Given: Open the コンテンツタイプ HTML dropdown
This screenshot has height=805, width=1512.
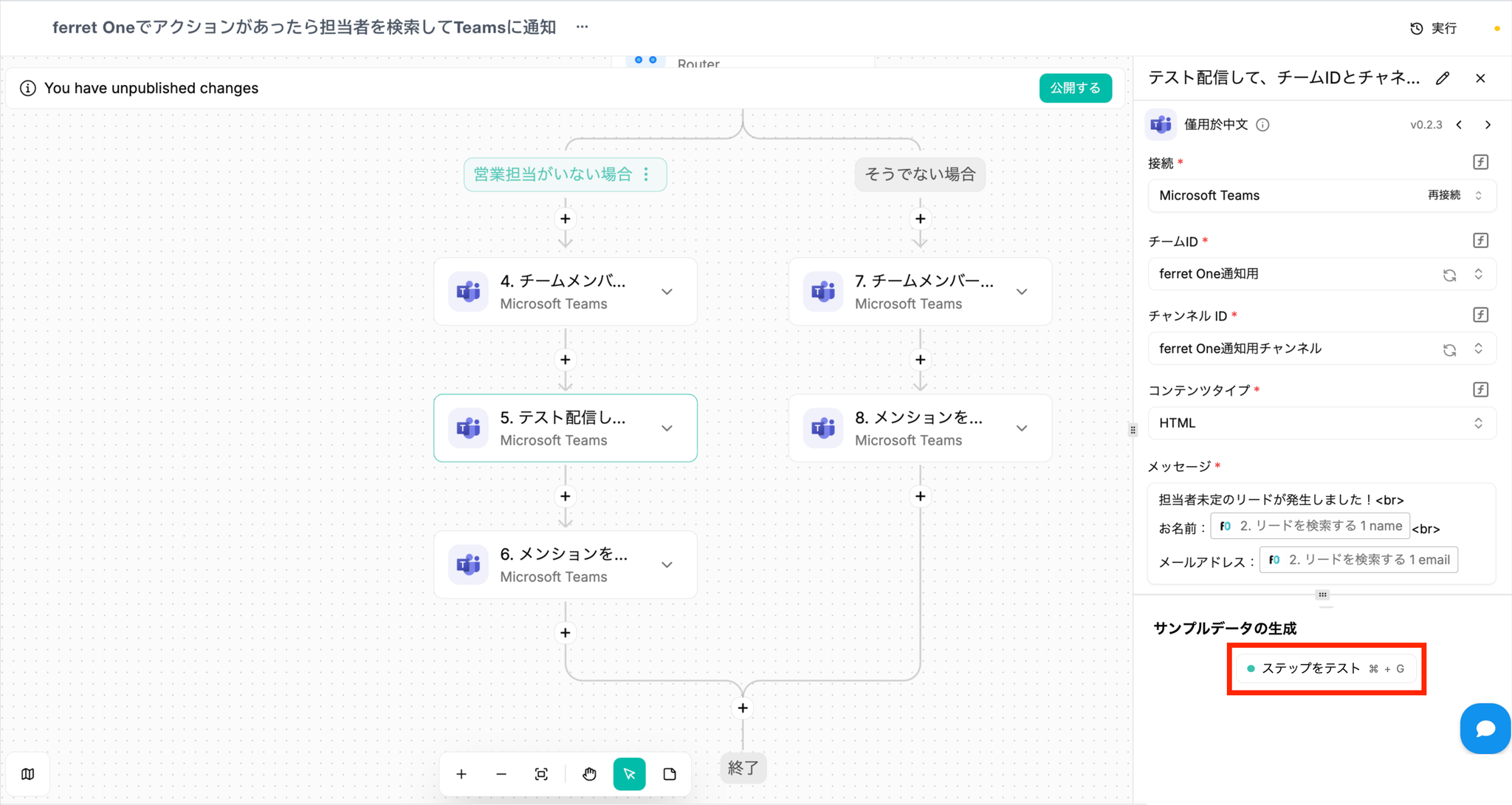Looking at the screenshot, I should tap(1322, 423).
